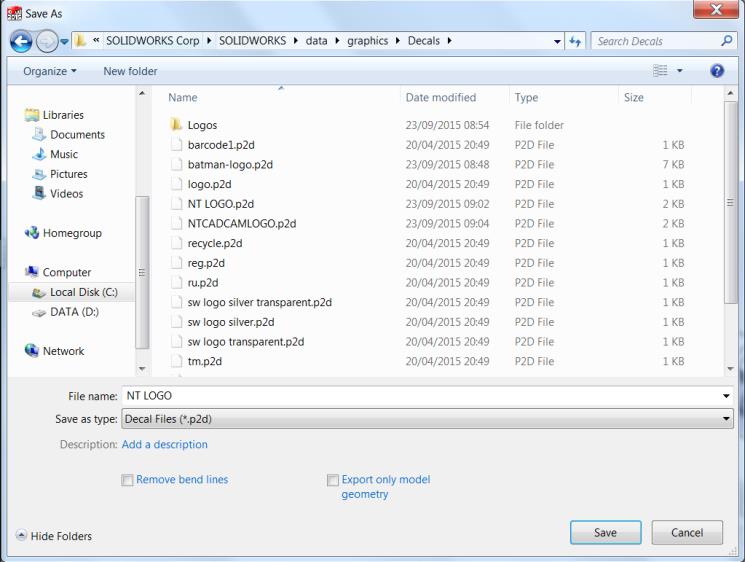This screenshot has width=745, height=562.
Task: Open the Organize menu
Action: [x=50, y=72]
